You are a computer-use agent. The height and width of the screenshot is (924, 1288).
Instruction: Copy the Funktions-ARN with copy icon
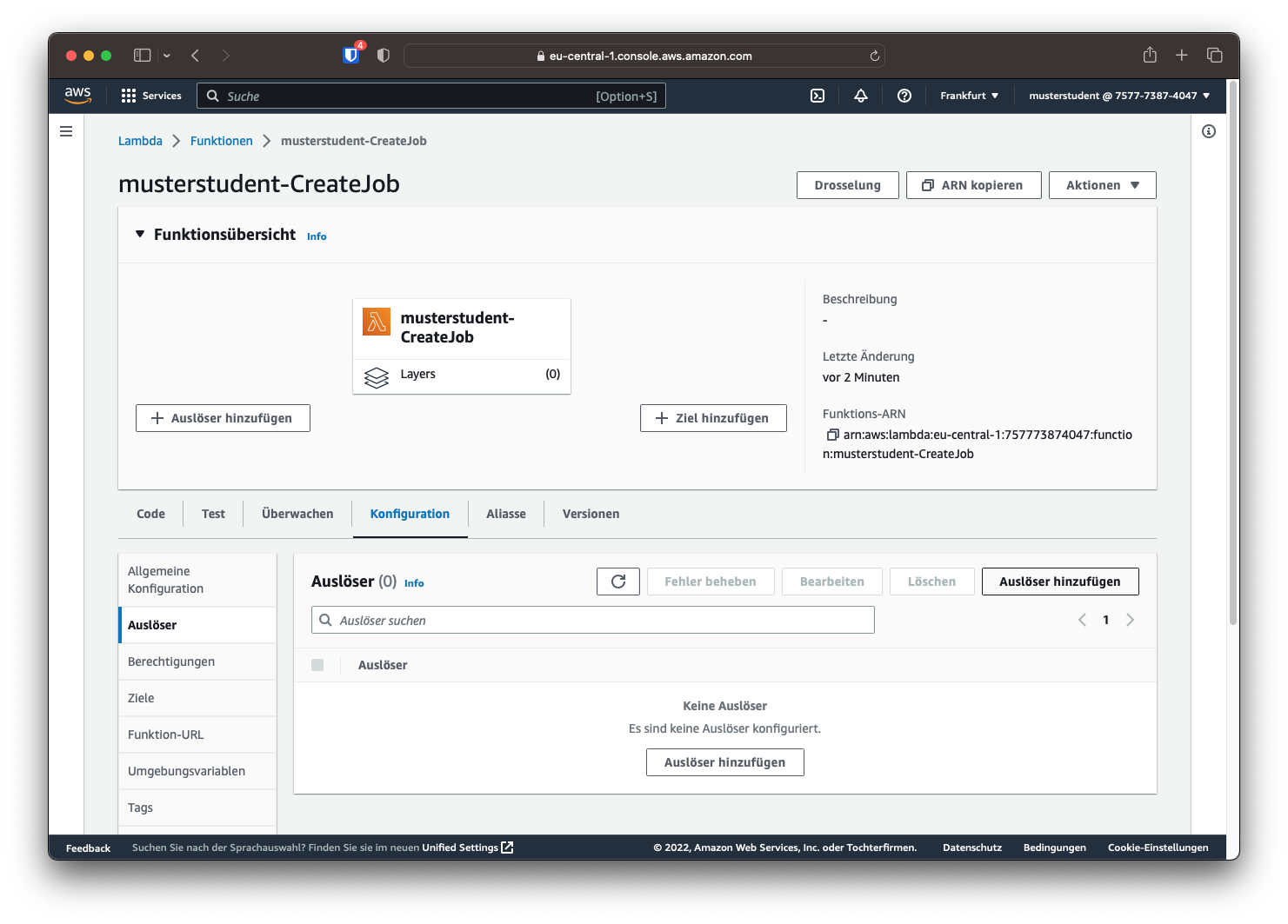(832, 435)
